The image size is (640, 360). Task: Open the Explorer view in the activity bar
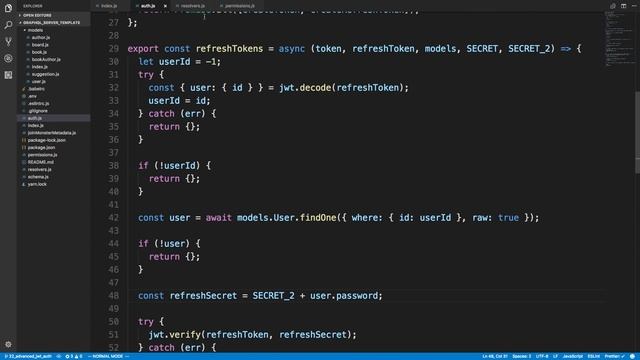[8, 8]
